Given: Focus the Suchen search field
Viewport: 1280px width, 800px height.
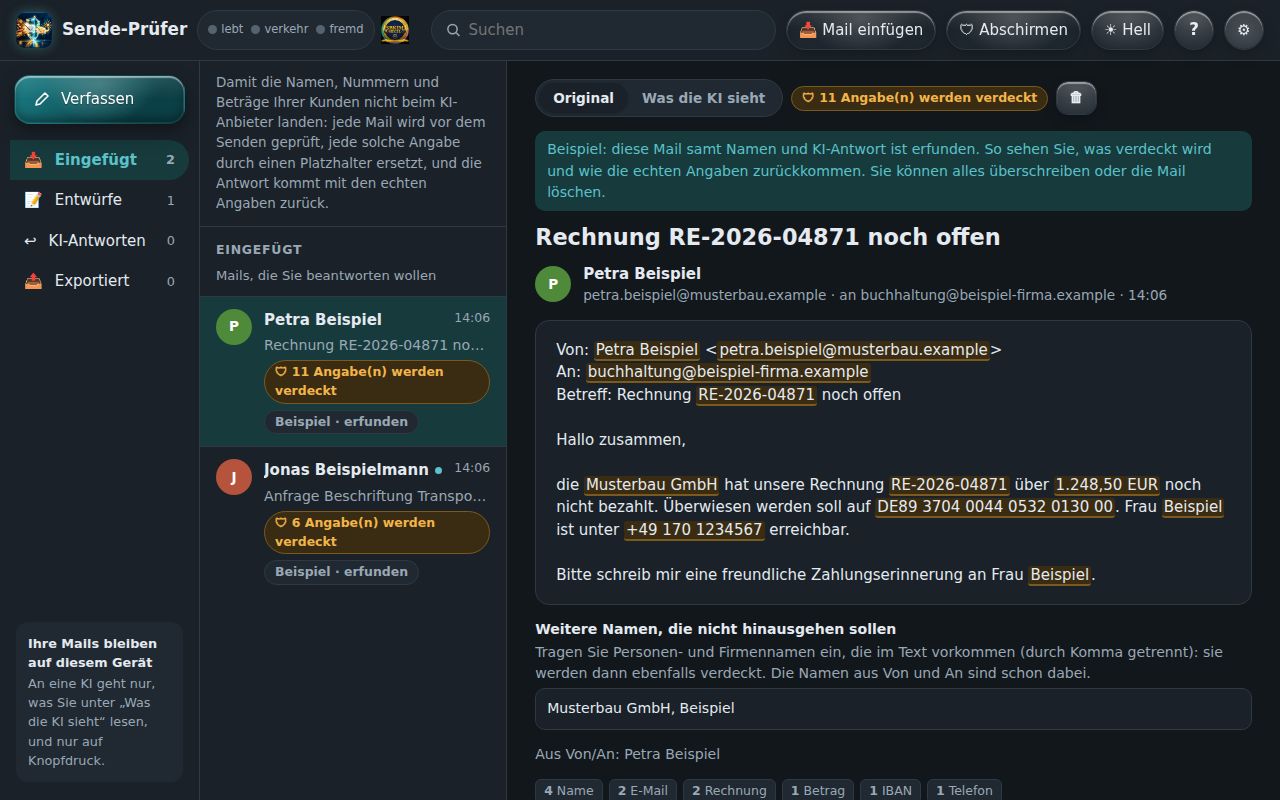Looking at the screenshot, I should point(603,30).
